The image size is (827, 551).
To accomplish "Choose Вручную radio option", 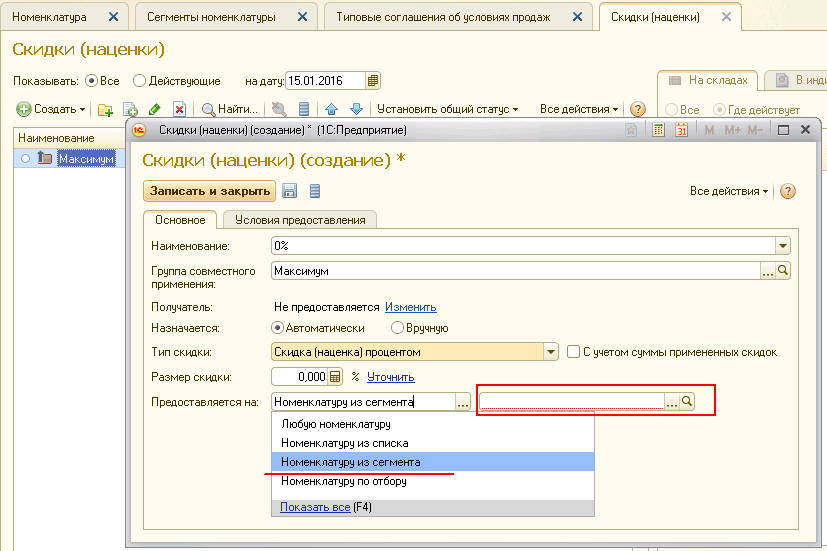I will (397, 328).
